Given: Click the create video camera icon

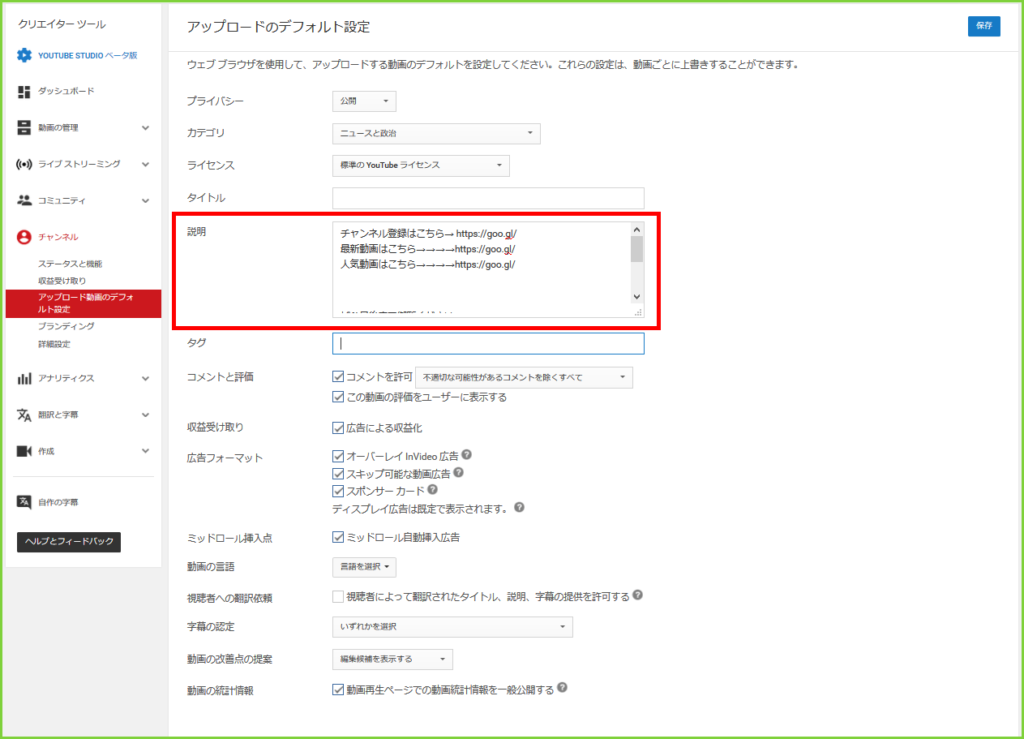Looking at the screenshot, I should [x=24, y=451].
